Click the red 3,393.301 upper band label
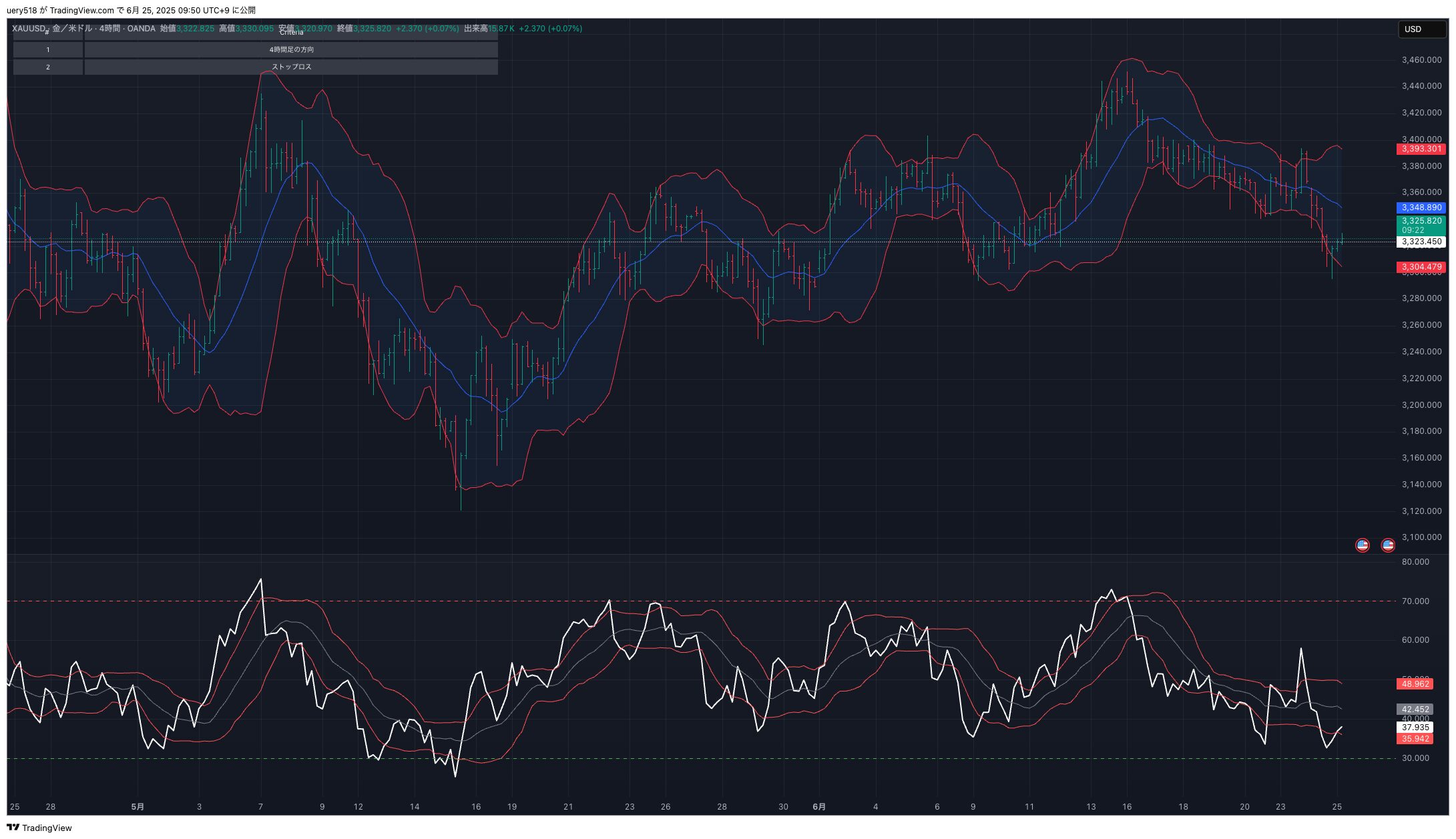The height and width of the screenshot is (839, 1456). pyautogui.click(x=1421, y=149)
